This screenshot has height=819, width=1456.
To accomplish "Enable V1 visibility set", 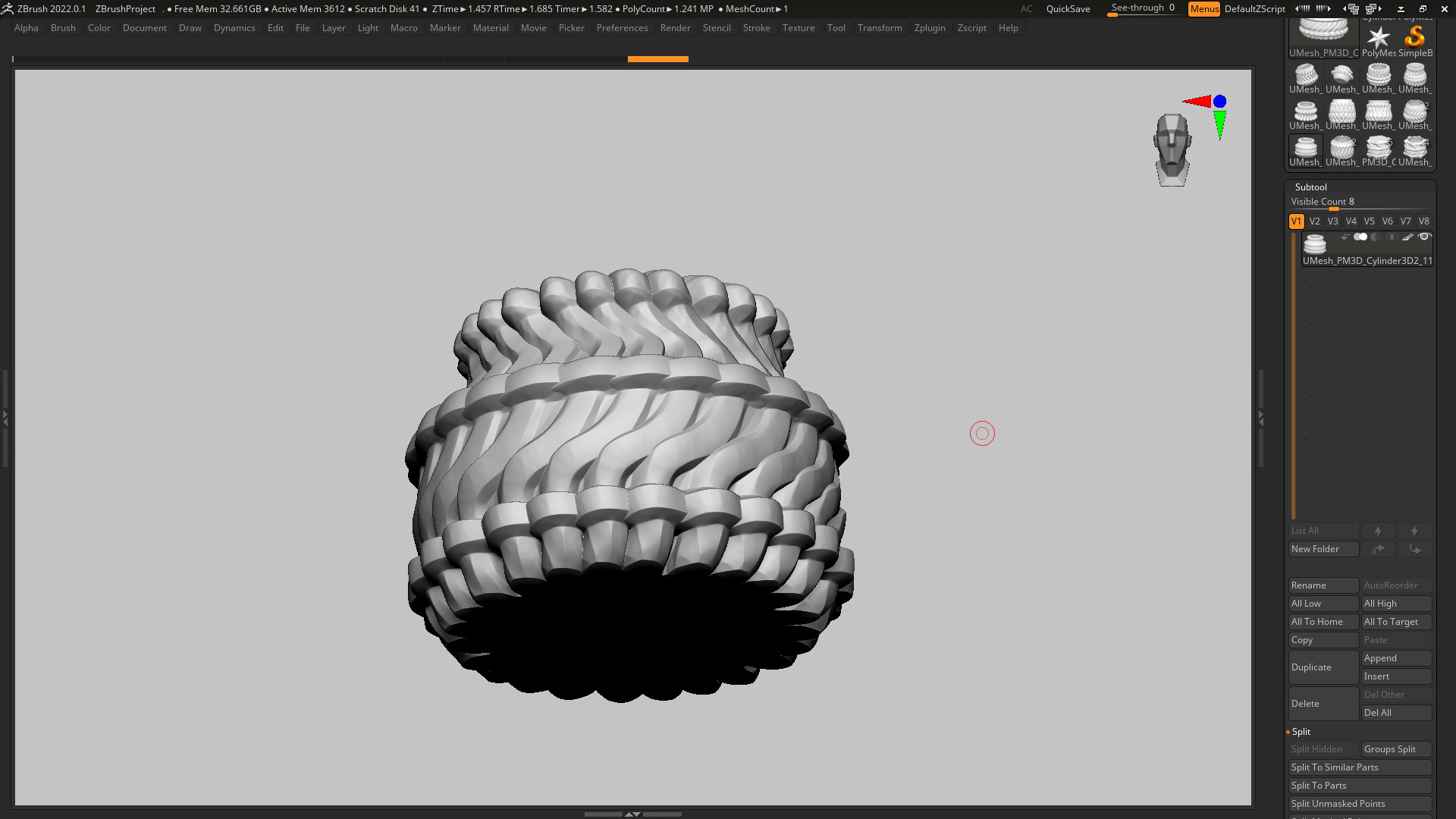I will 1296,221.
